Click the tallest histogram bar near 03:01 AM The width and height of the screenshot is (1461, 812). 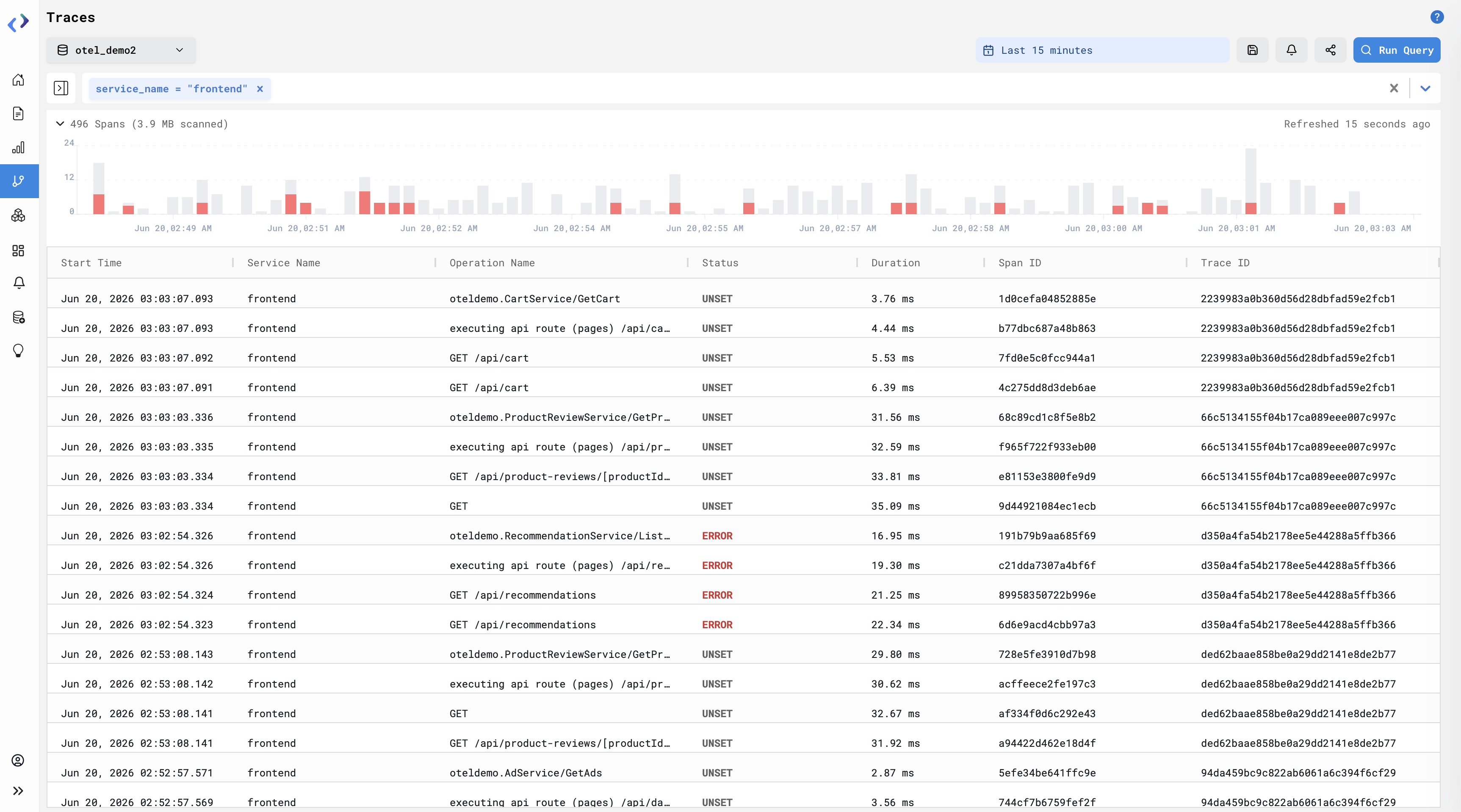1251,181
